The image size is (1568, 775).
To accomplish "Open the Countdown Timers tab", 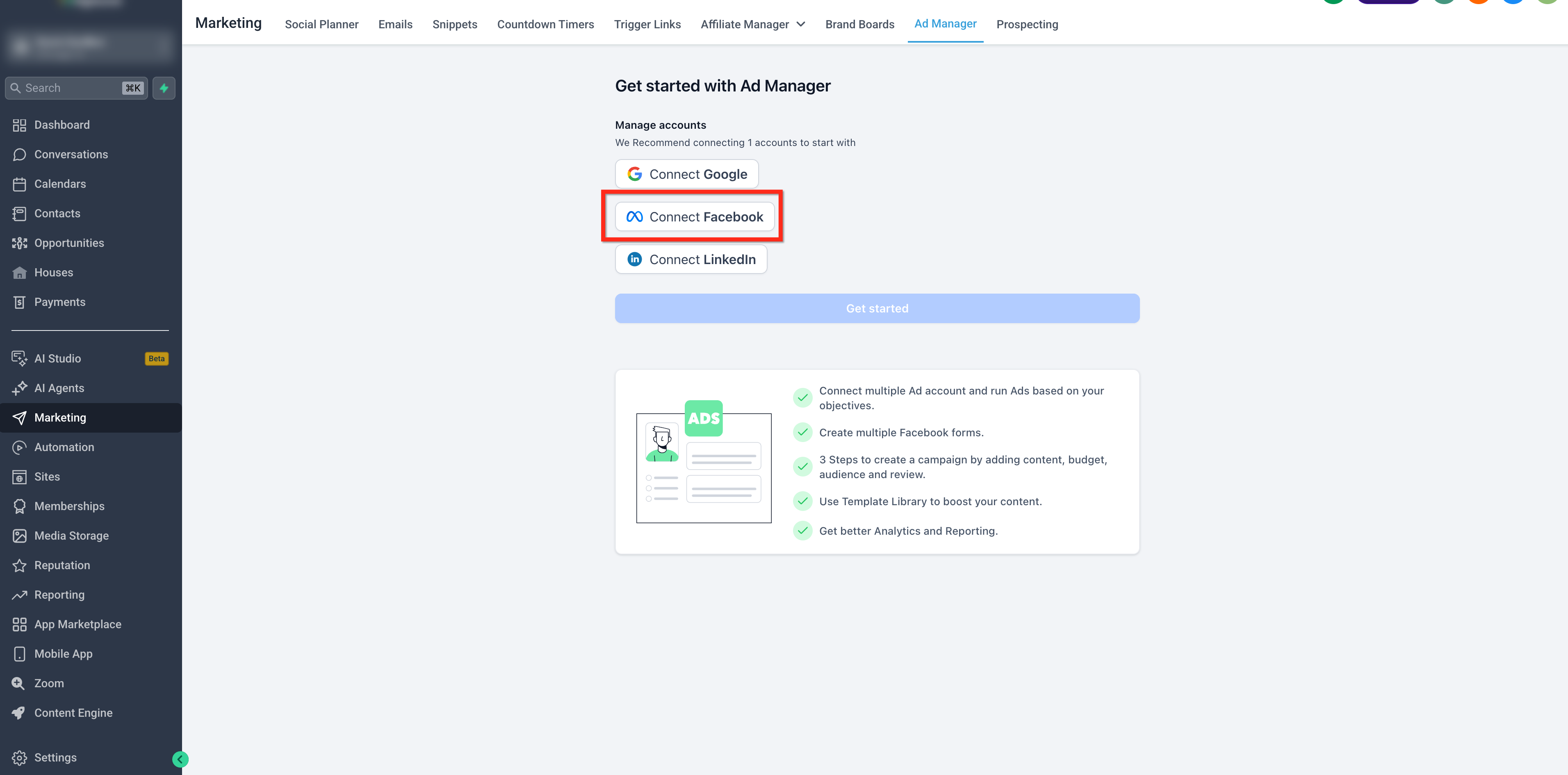I will pos(545,24).
